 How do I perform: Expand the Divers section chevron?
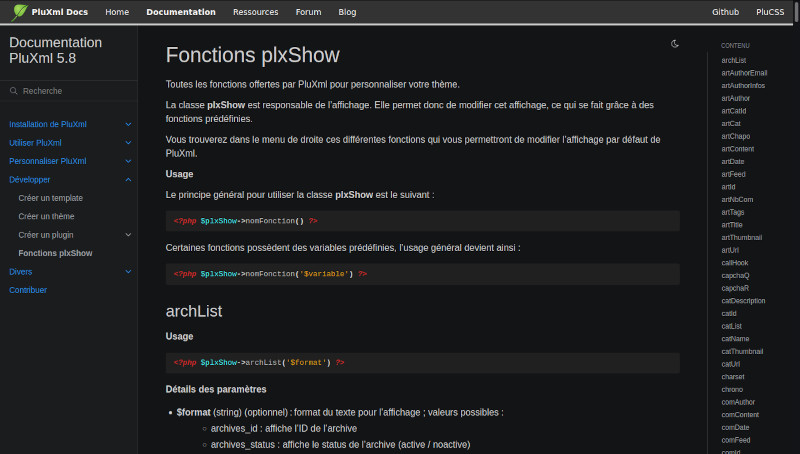coord(128,271)
